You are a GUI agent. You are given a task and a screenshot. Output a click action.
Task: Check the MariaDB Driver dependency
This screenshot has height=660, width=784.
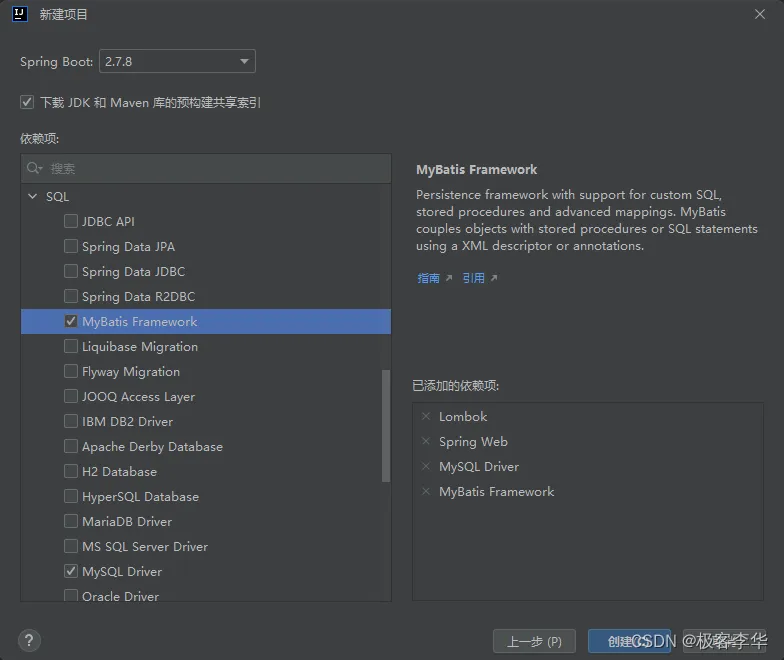pyautogui.click(x=71, y=521)
